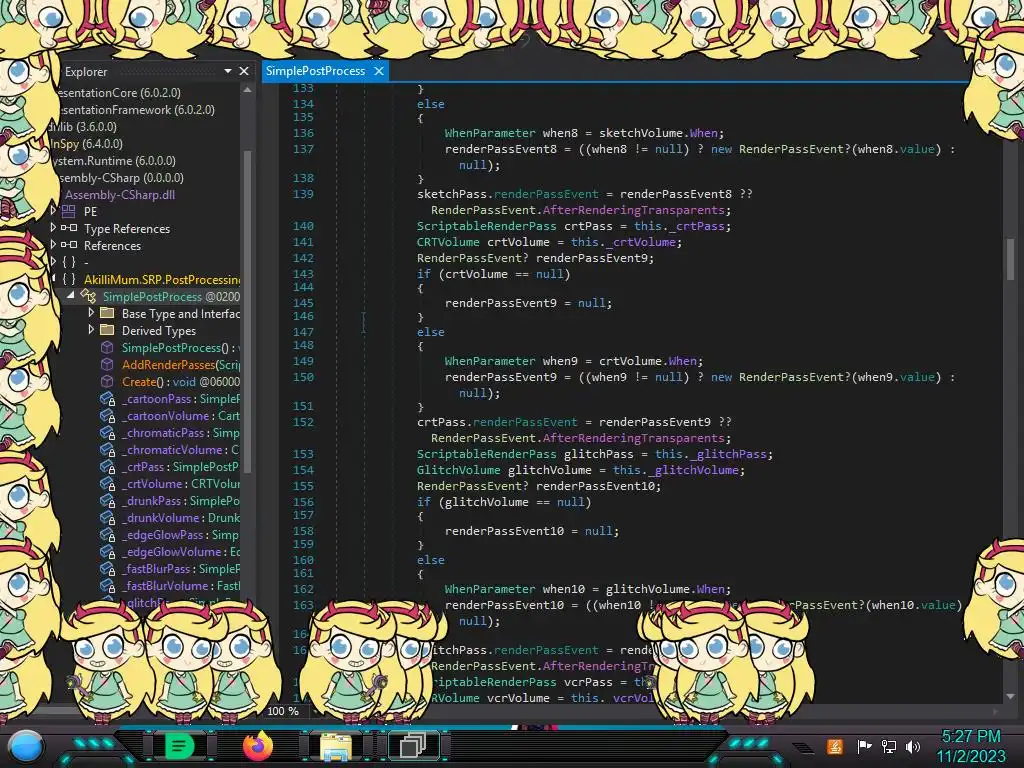This screenshot has height=768, width=1024.
Task: Select the Assembly-CSharp.dll module row
Action: [120, 194]
